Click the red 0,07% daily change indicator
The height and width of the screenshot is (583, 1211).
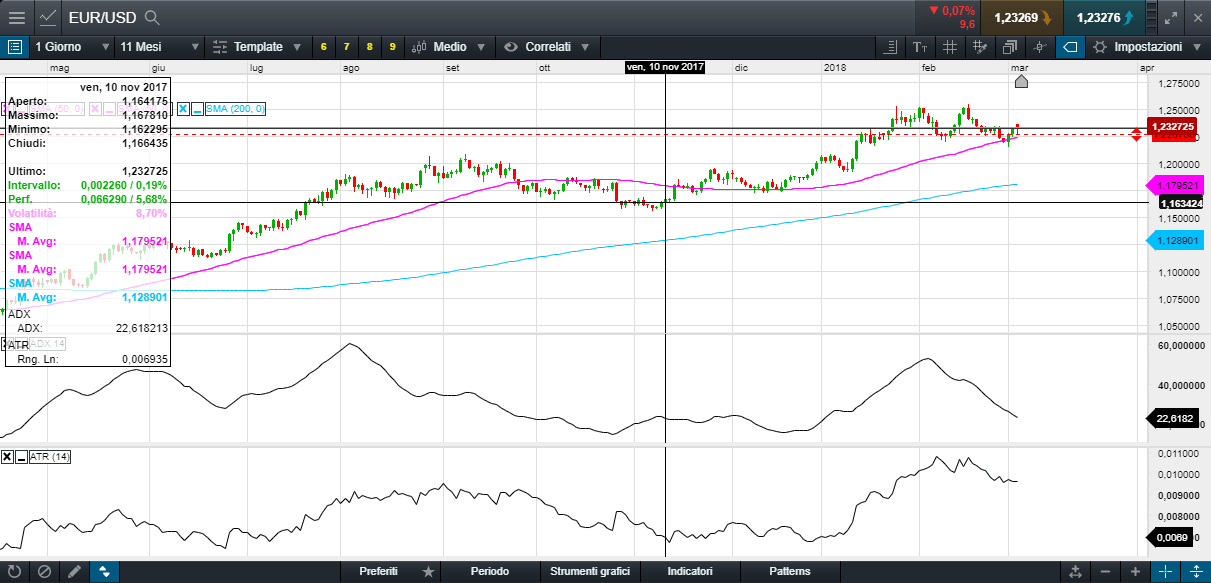click(x=951, y=11)
